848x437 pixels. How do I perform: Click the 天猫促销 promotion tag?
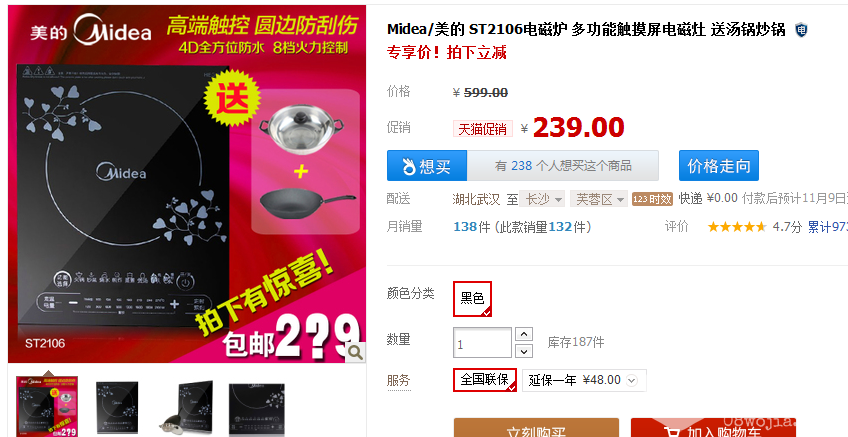[x=482, y=129]
